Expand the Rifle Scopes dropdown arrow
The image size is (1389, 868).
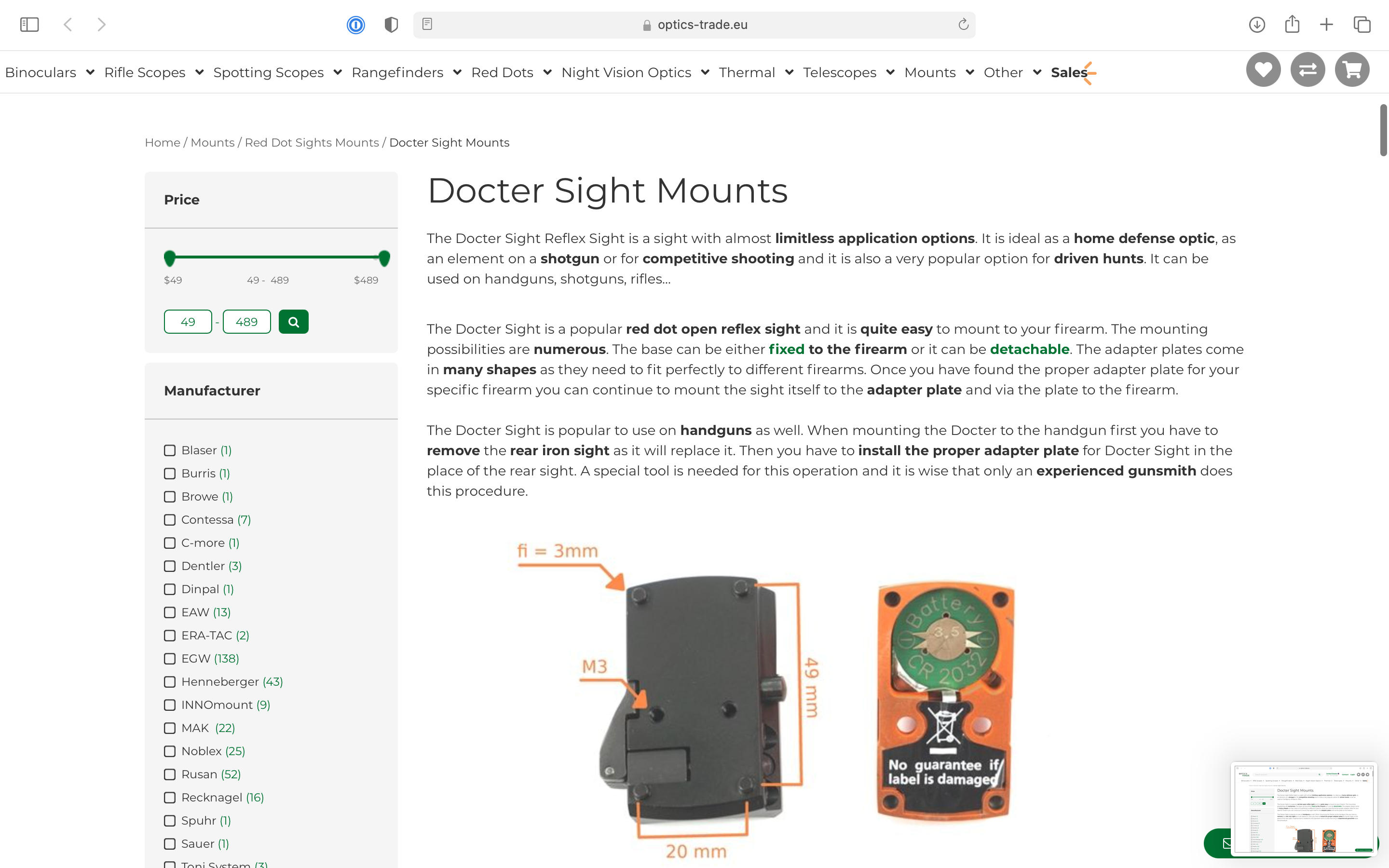pyautogui.click(x=199, y=72)
